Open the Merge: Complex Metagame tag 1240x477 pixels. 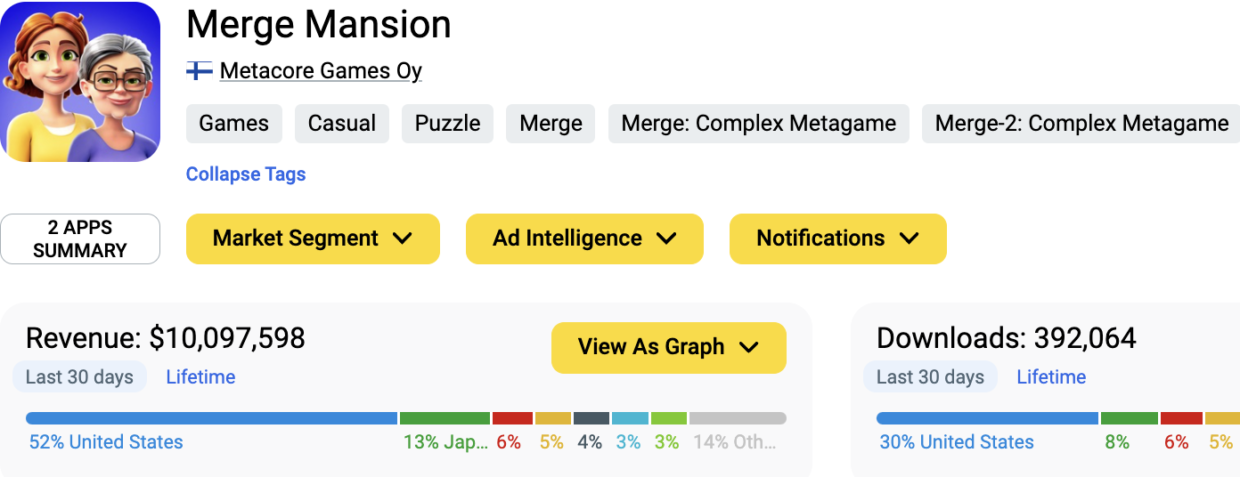click(758, 123)
